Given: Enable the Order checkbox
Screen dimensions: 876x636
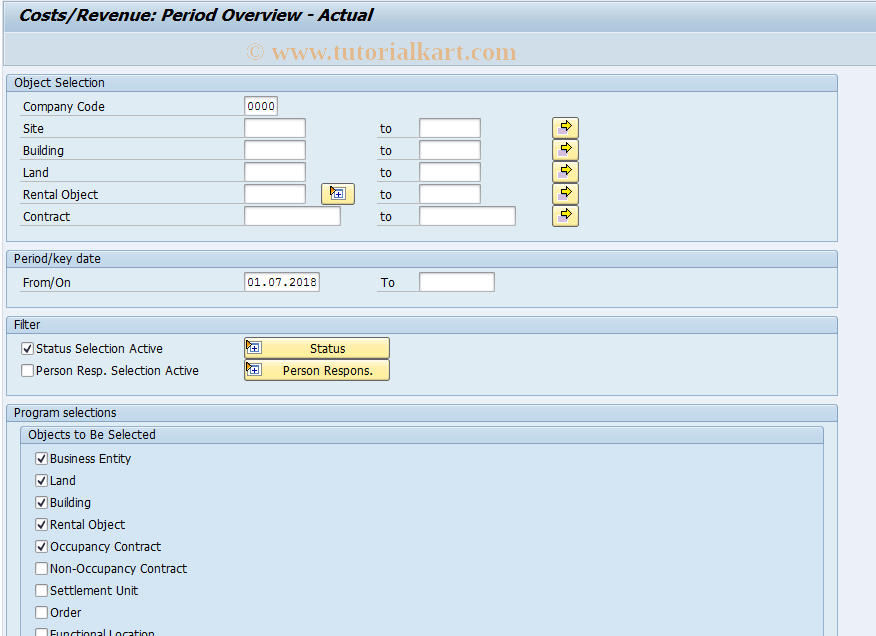Looking at the screenshot, I should click(41, 612).
